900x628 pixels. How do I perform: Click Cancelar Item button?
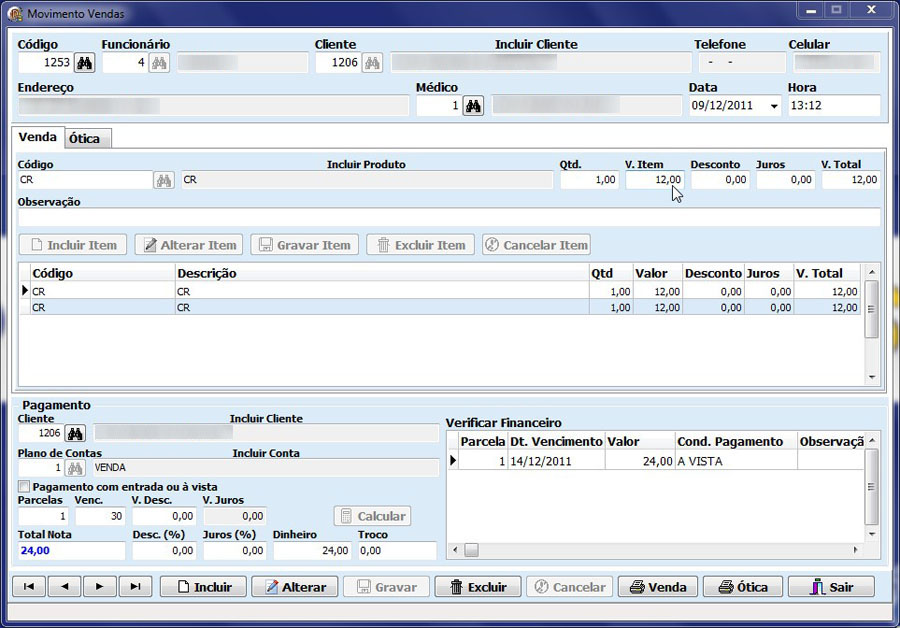pos(537,245)
